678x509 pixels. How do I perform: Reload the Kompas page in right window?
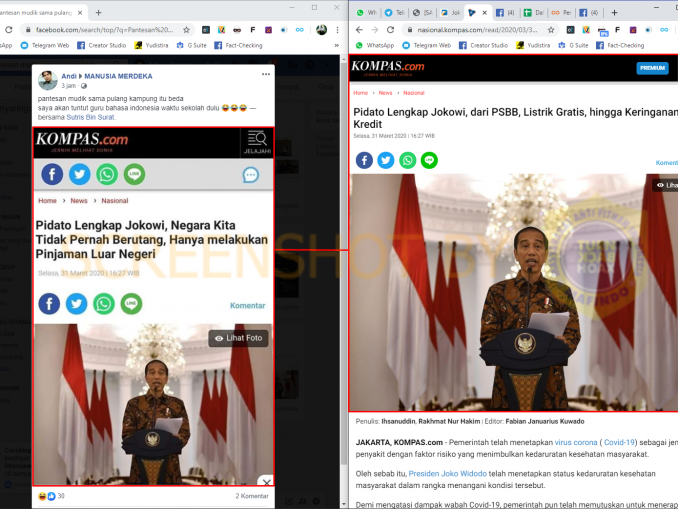coord(390,30)
